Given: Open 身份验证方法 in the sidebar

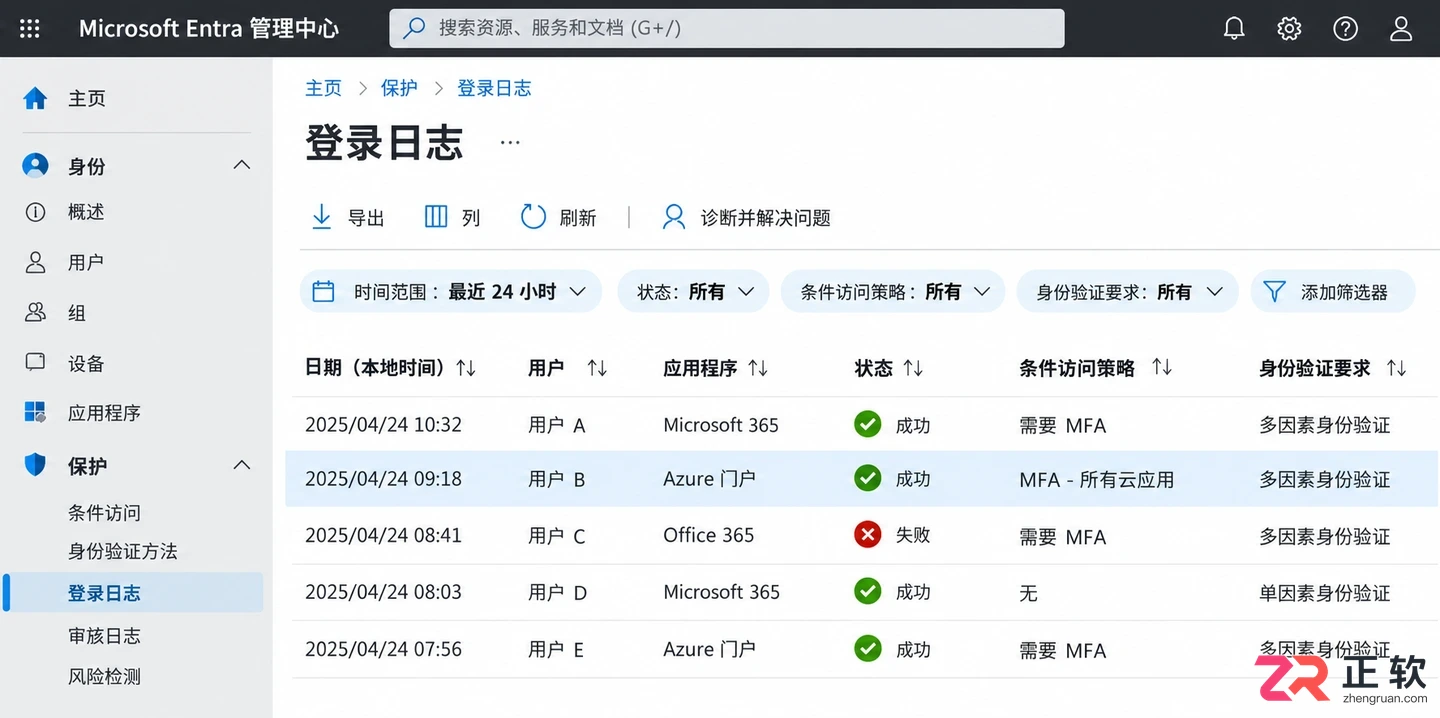Looking at the screenshot, I should coord(122,551).
